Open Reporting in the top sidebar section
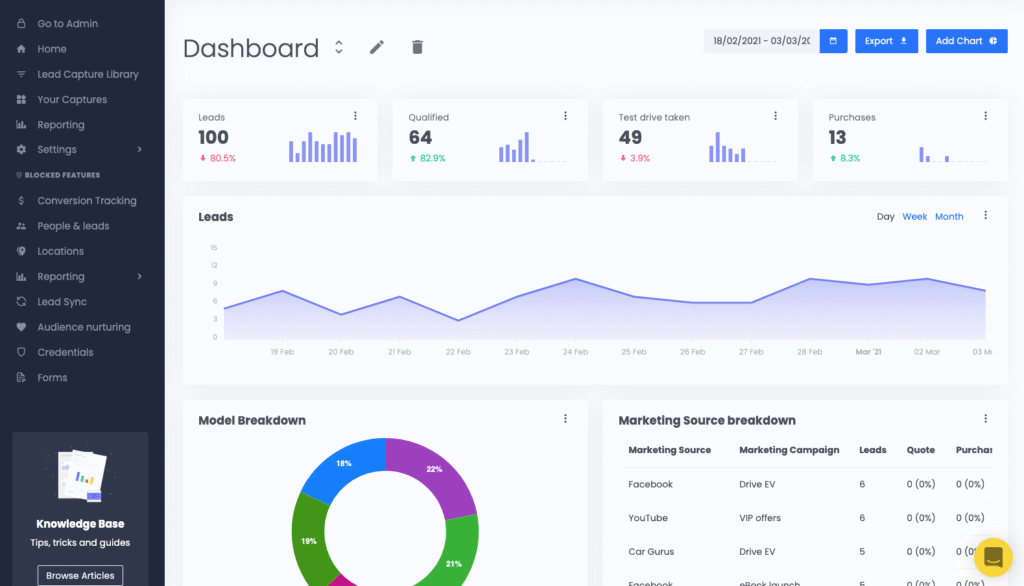This screenshot has width=1024, height=586. click(x=61, y=125)
